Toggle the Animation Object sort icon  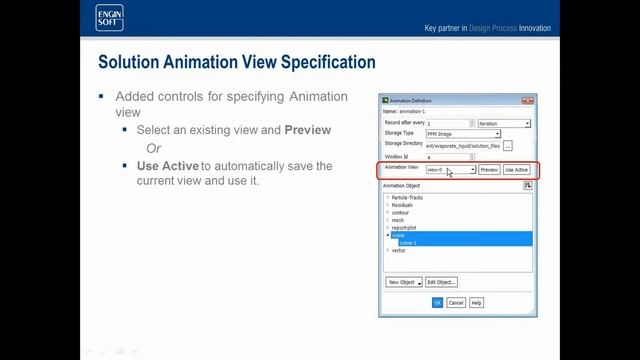527,186
